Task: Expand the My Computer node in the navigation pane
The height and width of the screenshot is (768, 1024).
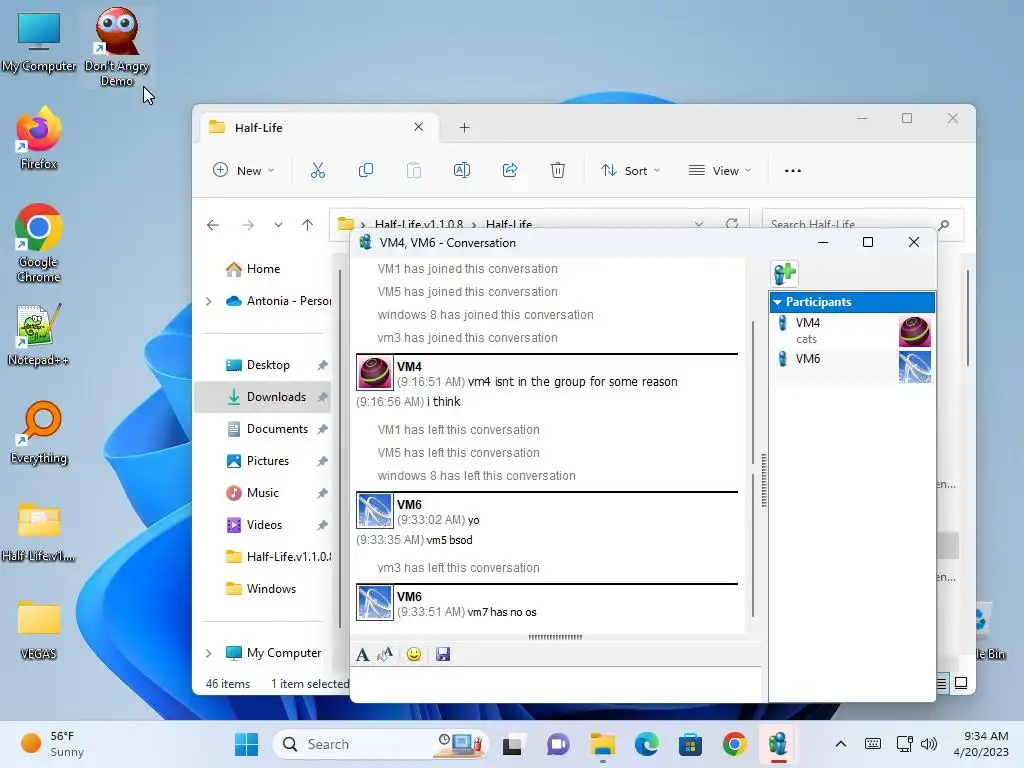Action: click(x=208, y=653)
